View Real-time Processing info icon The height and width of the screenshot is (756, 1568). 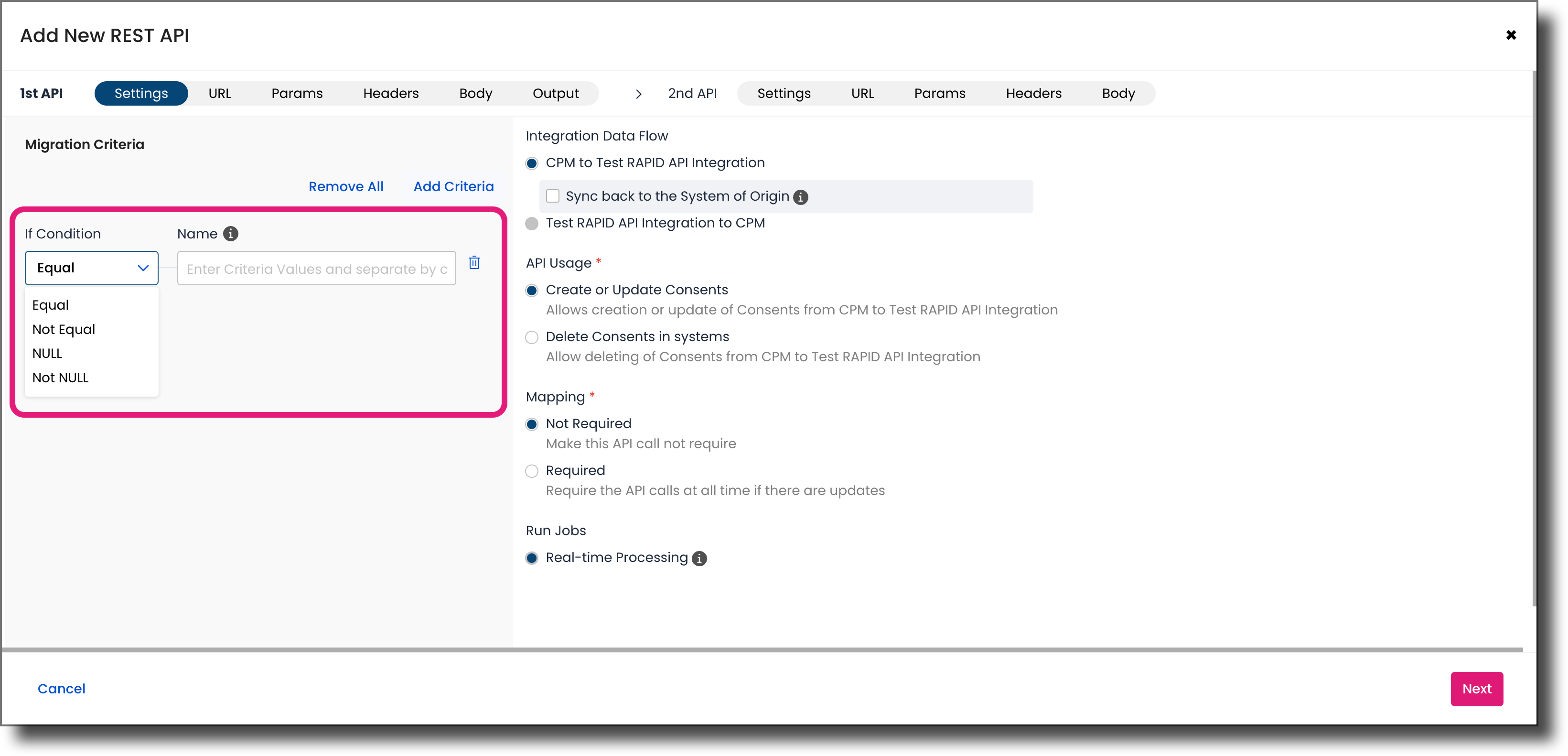[700, 558]
